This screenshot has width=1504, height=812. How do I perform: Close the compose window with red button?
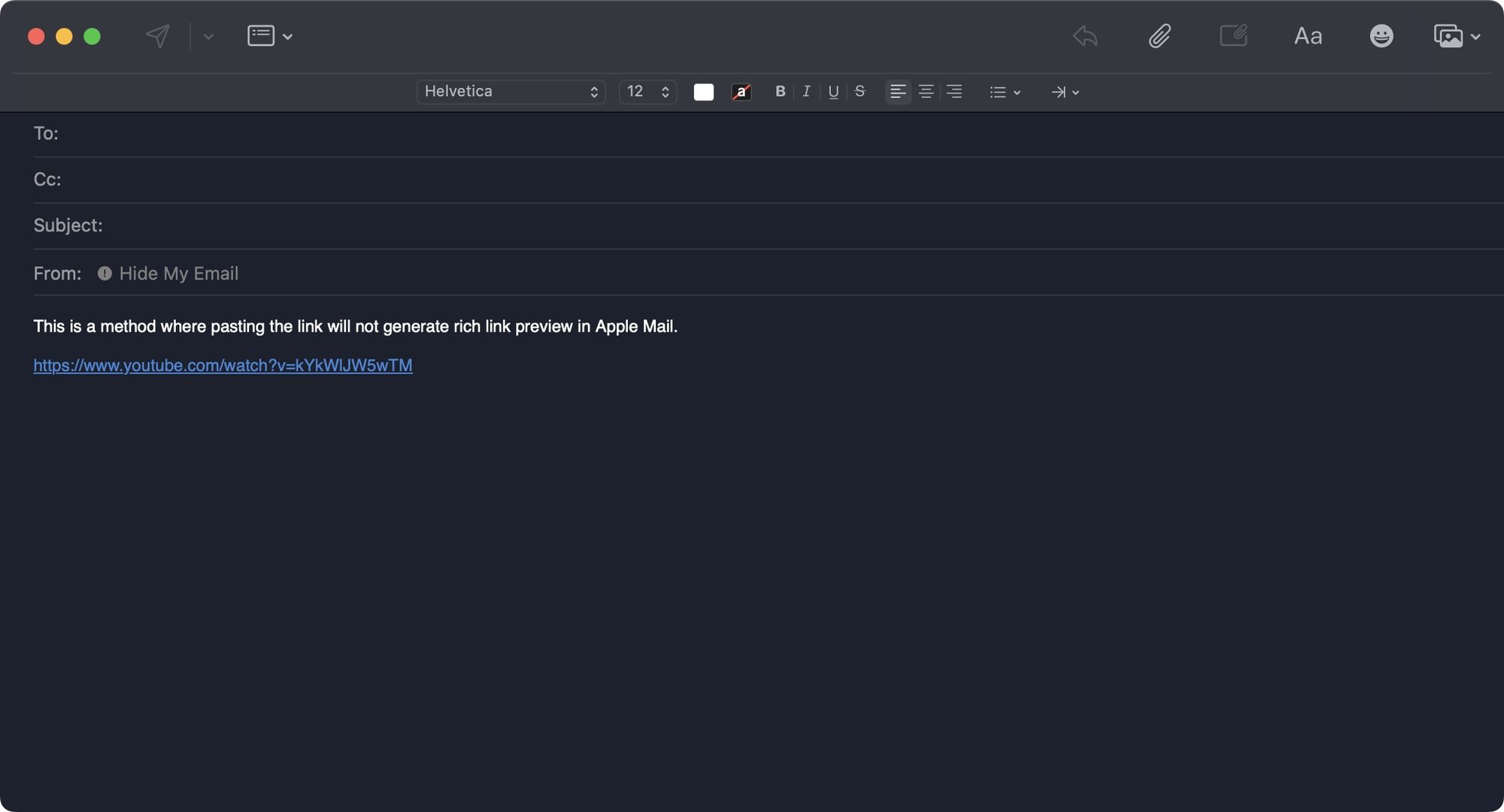point(36,36)
